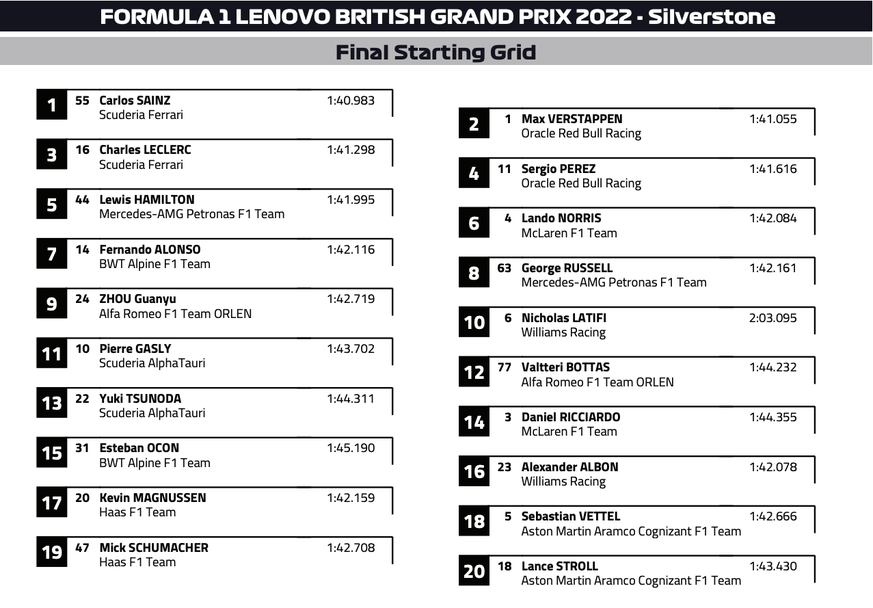Click the position 1 grid badge

(51, 106)
